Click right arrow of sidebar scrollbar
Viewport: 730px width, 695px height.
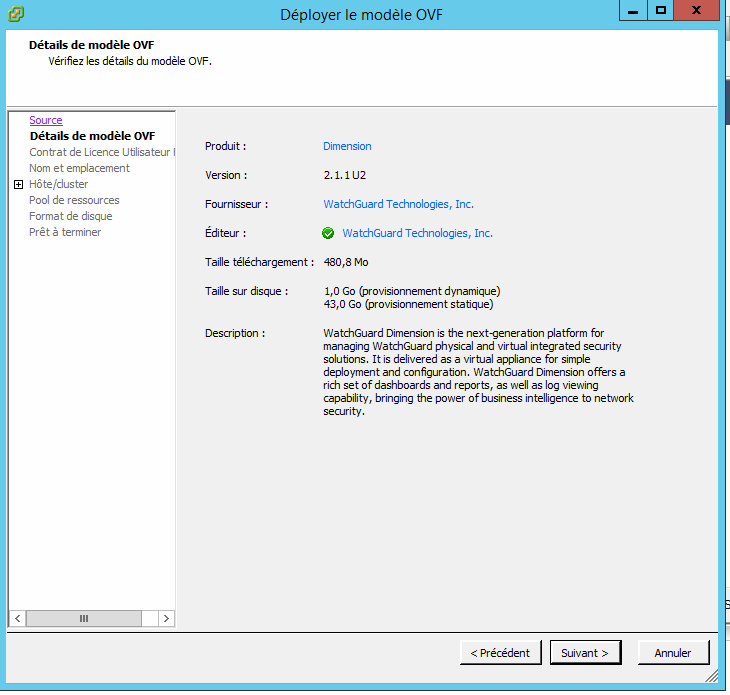166,618
